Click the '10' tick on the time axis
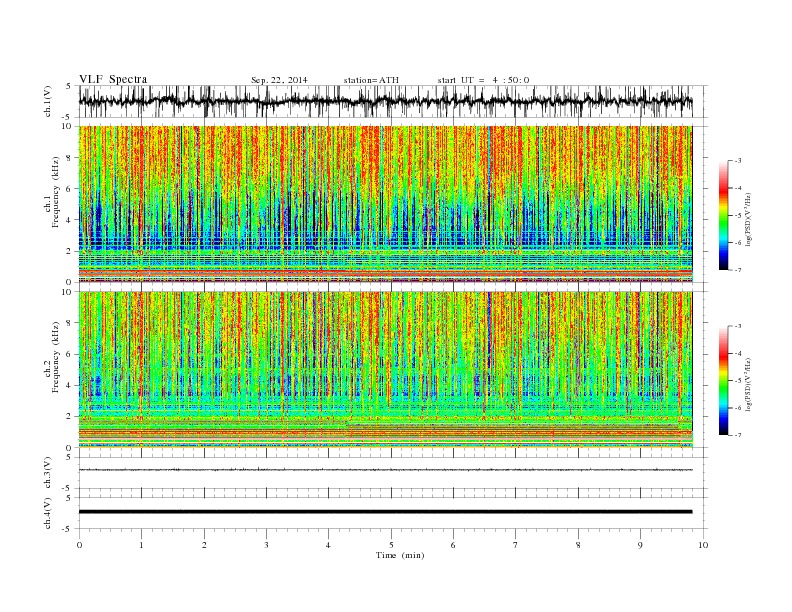This screenshot has height=612, width=792. click(703, 545)
